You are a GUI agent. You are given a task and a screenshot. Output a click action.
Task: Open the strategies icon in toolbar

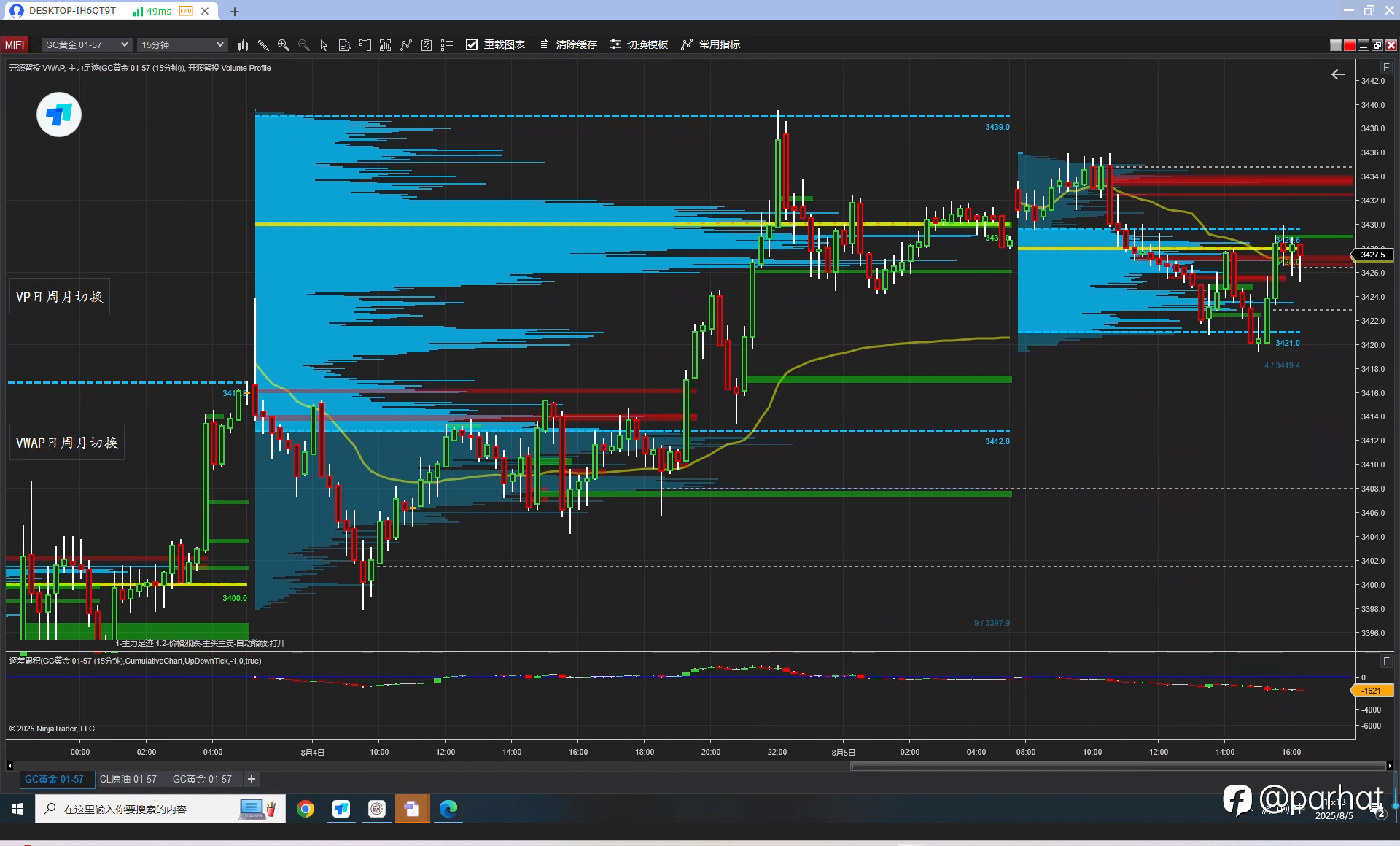tap(427, 45)
